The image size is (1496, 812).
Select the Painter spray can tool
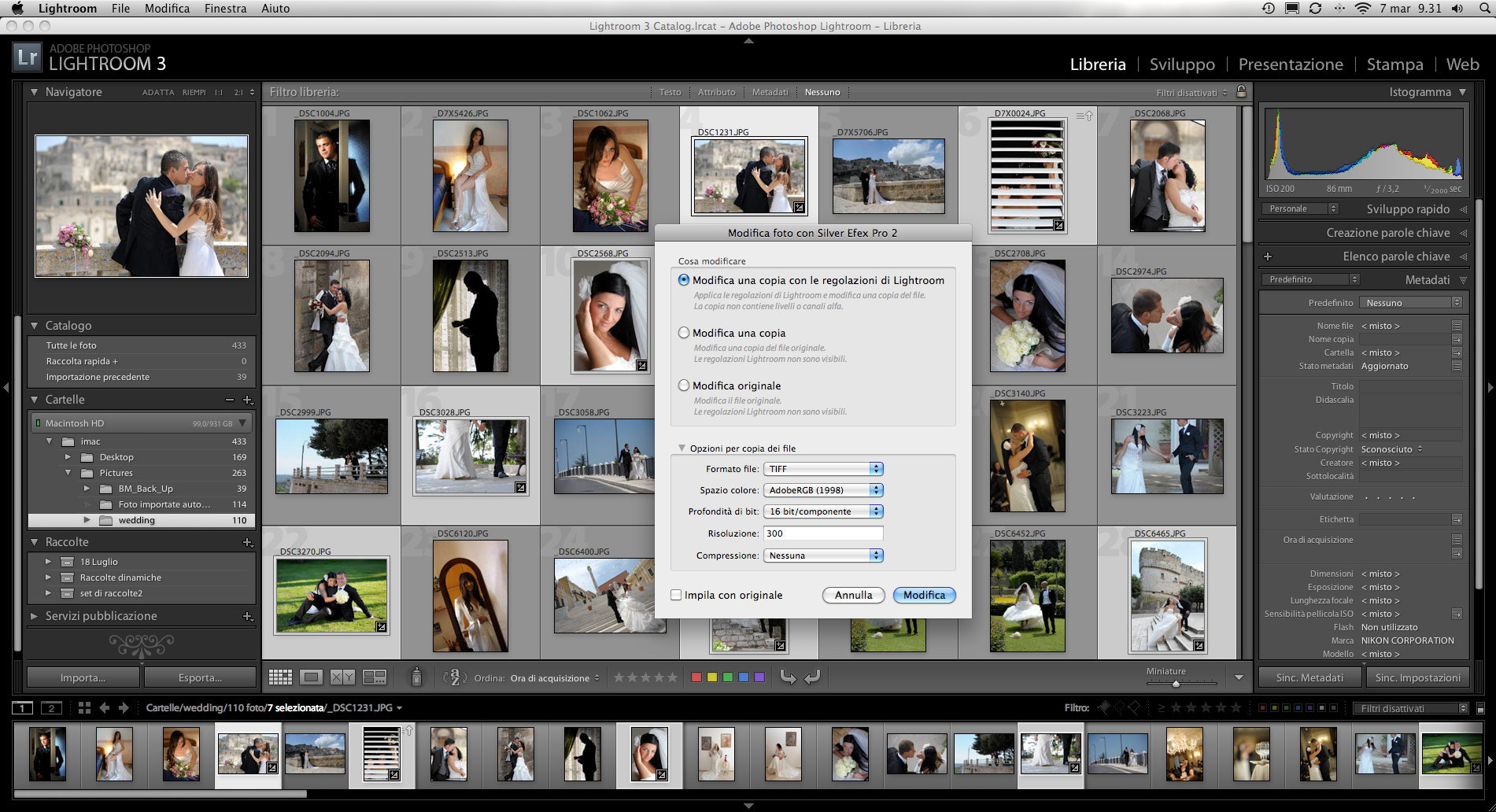pyautogui.click(x=417, y=677)
